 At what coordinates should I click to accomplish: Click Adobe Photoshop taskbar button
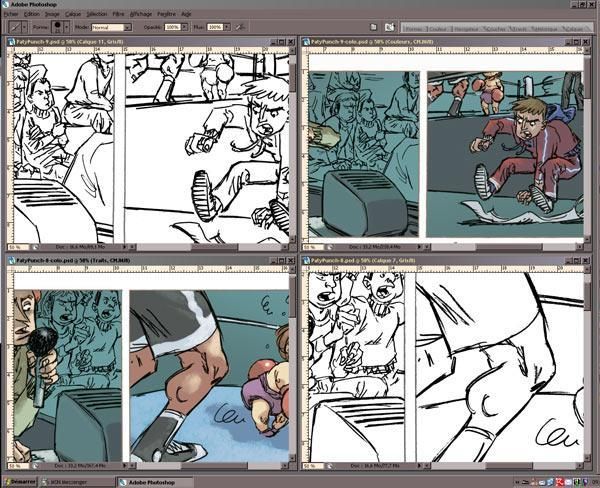(155, 482)
